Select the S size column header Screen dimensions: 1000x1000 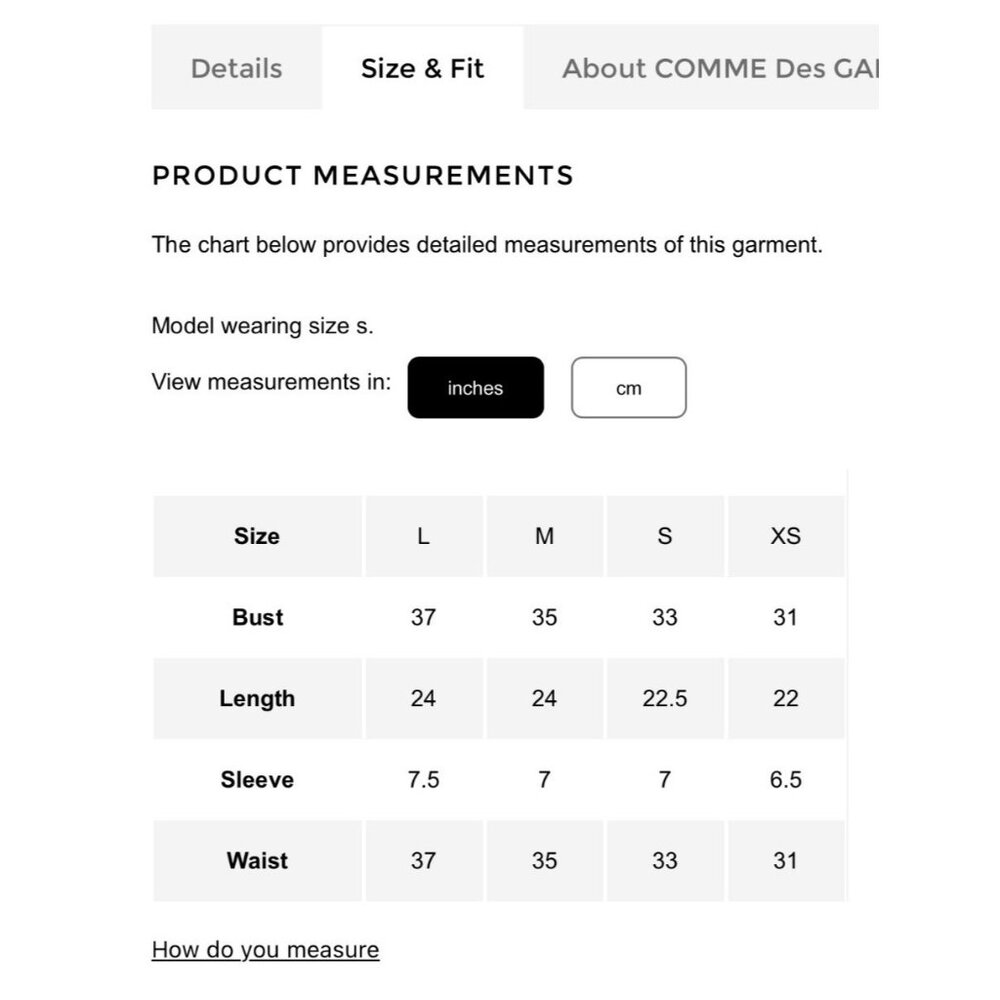tap(665, 536)
